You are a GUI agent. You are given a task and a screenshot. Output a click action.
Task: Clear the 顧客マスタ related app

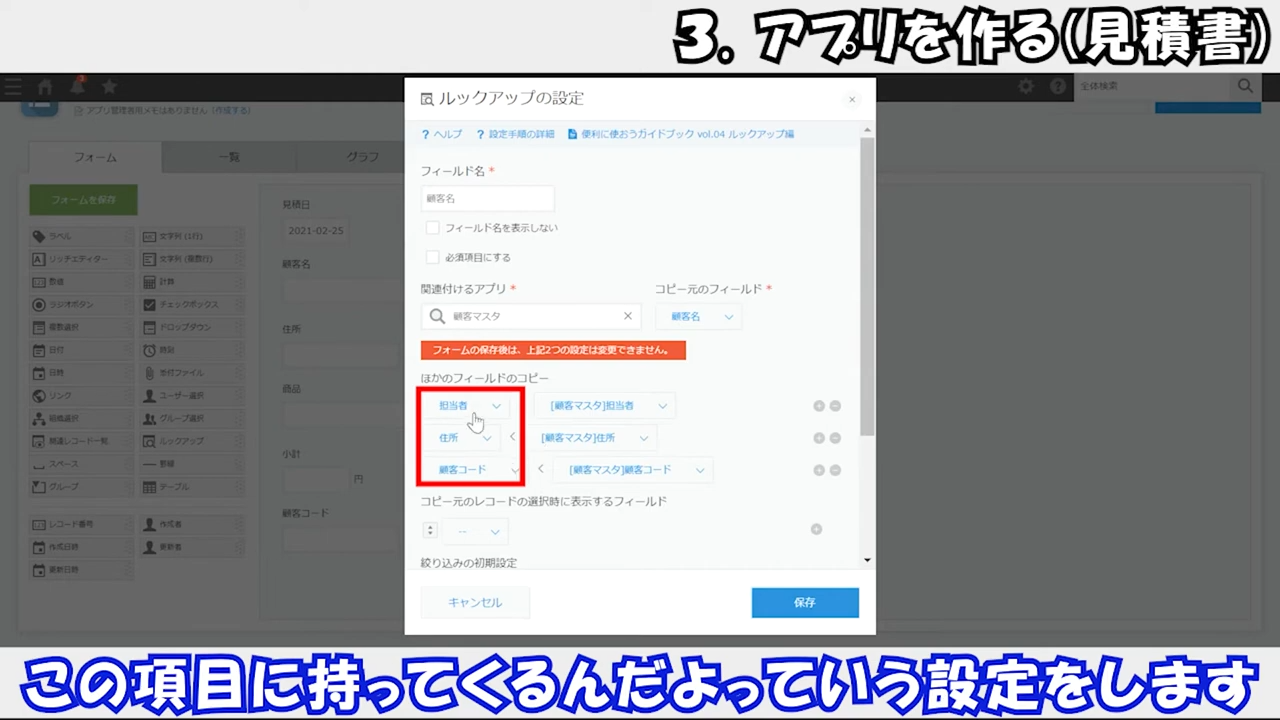pos(628,316)
